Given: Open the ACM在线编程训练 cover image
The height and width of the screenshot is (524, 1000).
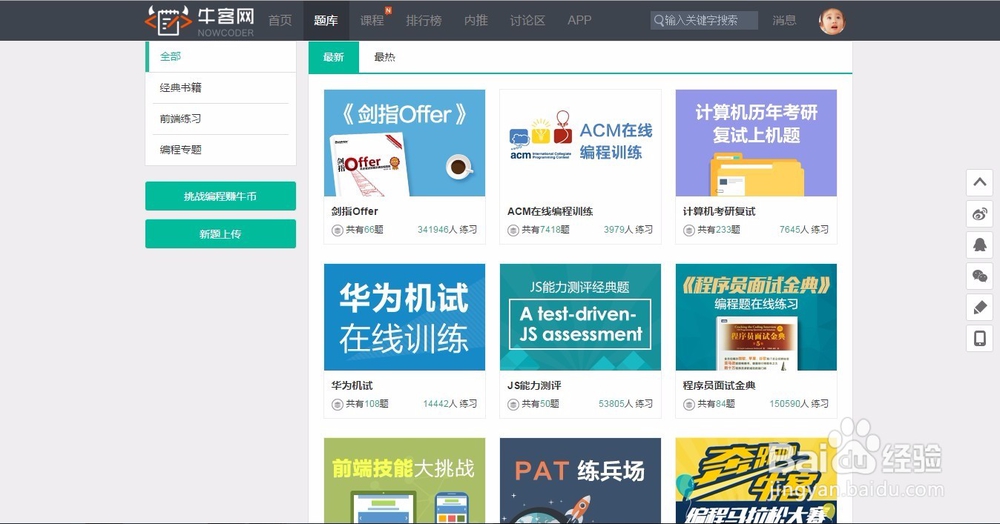Looking at the screenshot, I should pos(580,143).
